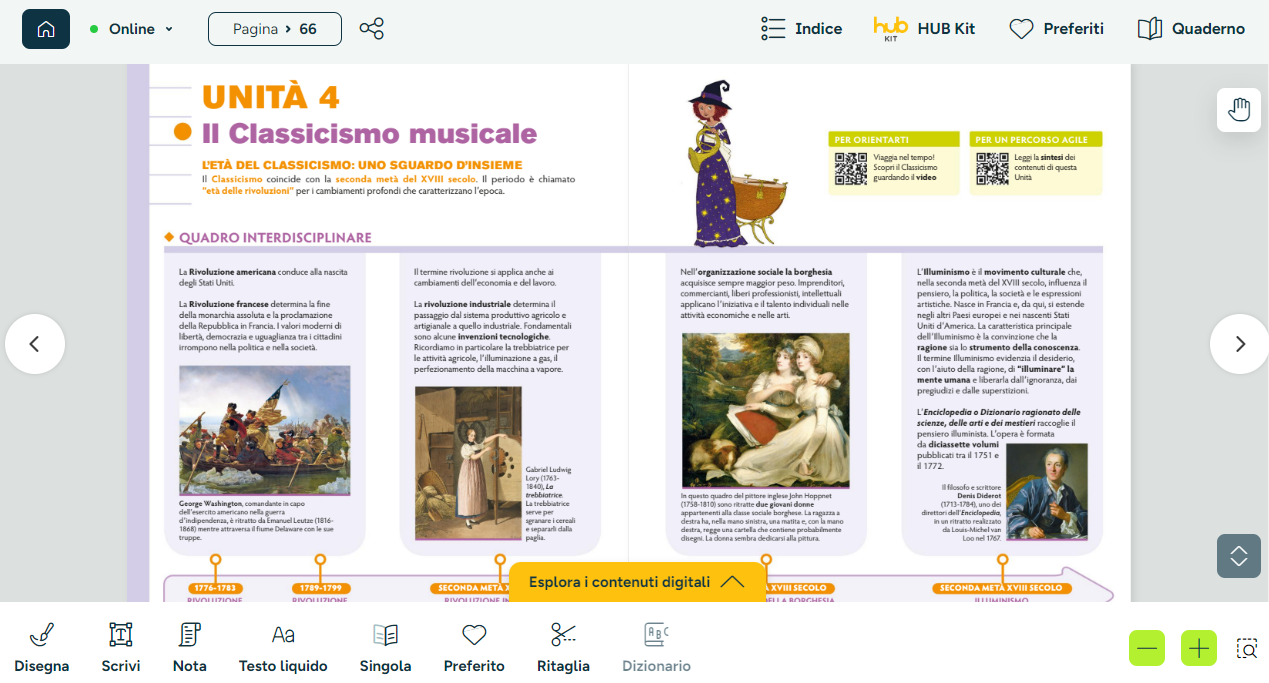
Task: Select the Scrivi text tool
Action: 121,647
